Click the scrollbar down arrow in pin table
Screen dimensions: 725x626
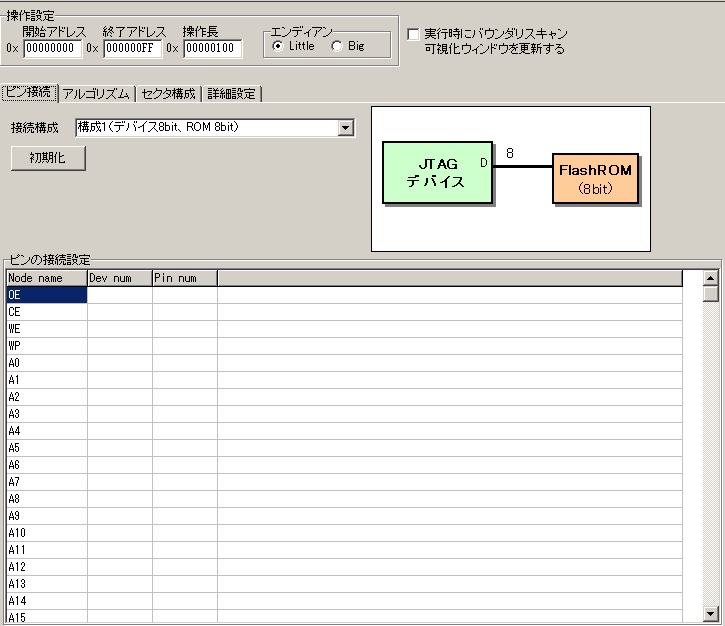711,612
